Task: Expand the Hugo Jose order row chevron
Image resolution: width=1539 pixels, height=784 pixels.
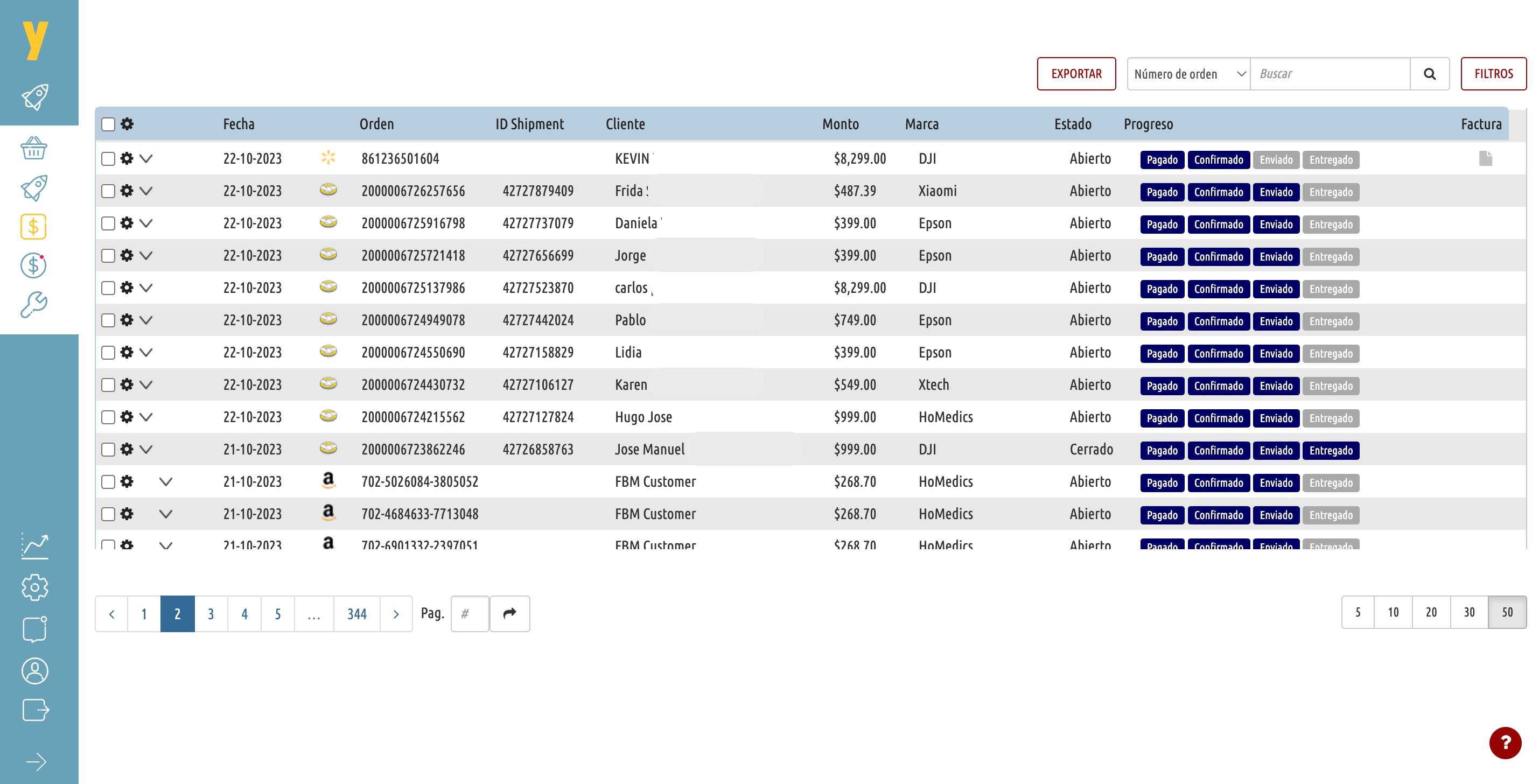Action: click(x=146, y=417)
